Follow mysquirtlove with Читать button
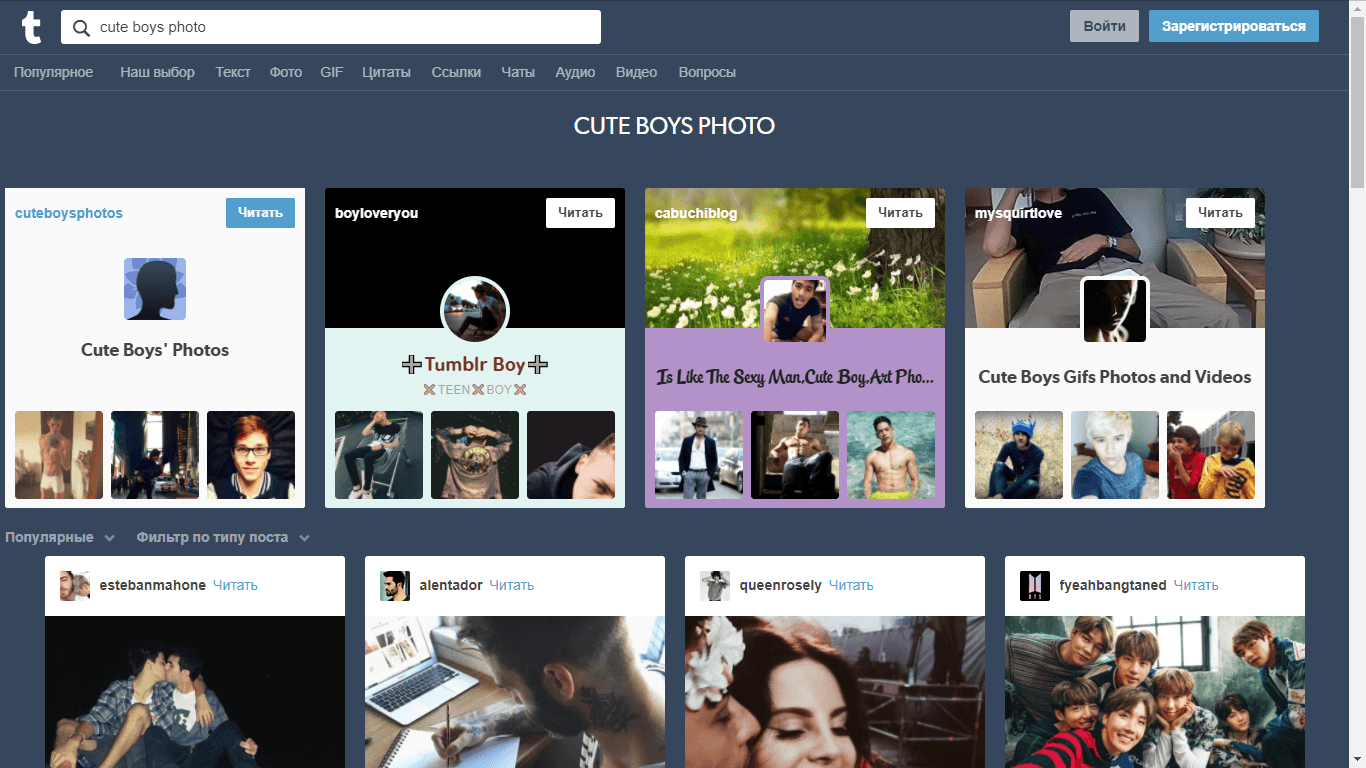Viewport: 1366px width, 768px height. point(1220,213)
